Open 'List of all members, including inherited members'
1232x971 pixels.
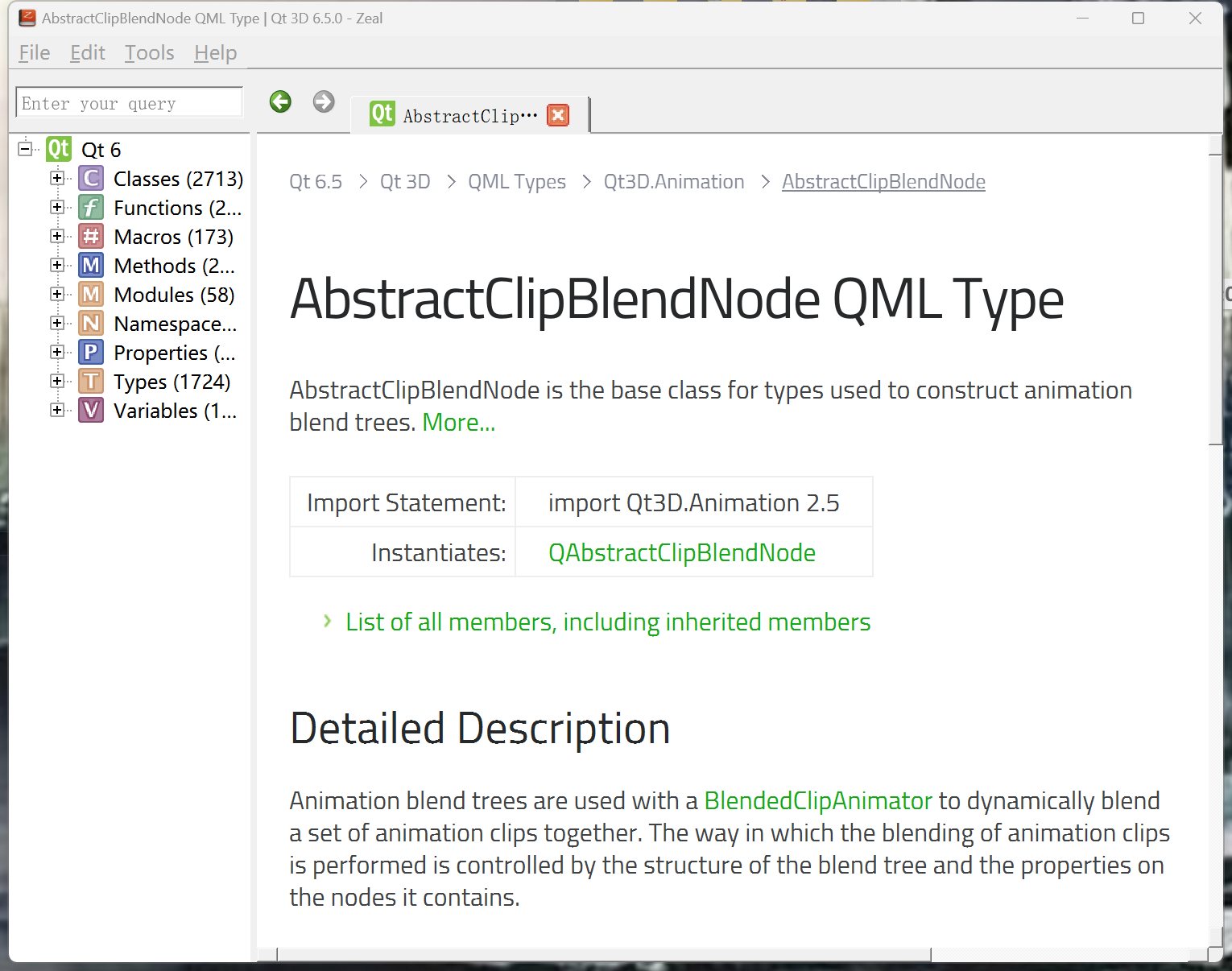coord(608,622)
